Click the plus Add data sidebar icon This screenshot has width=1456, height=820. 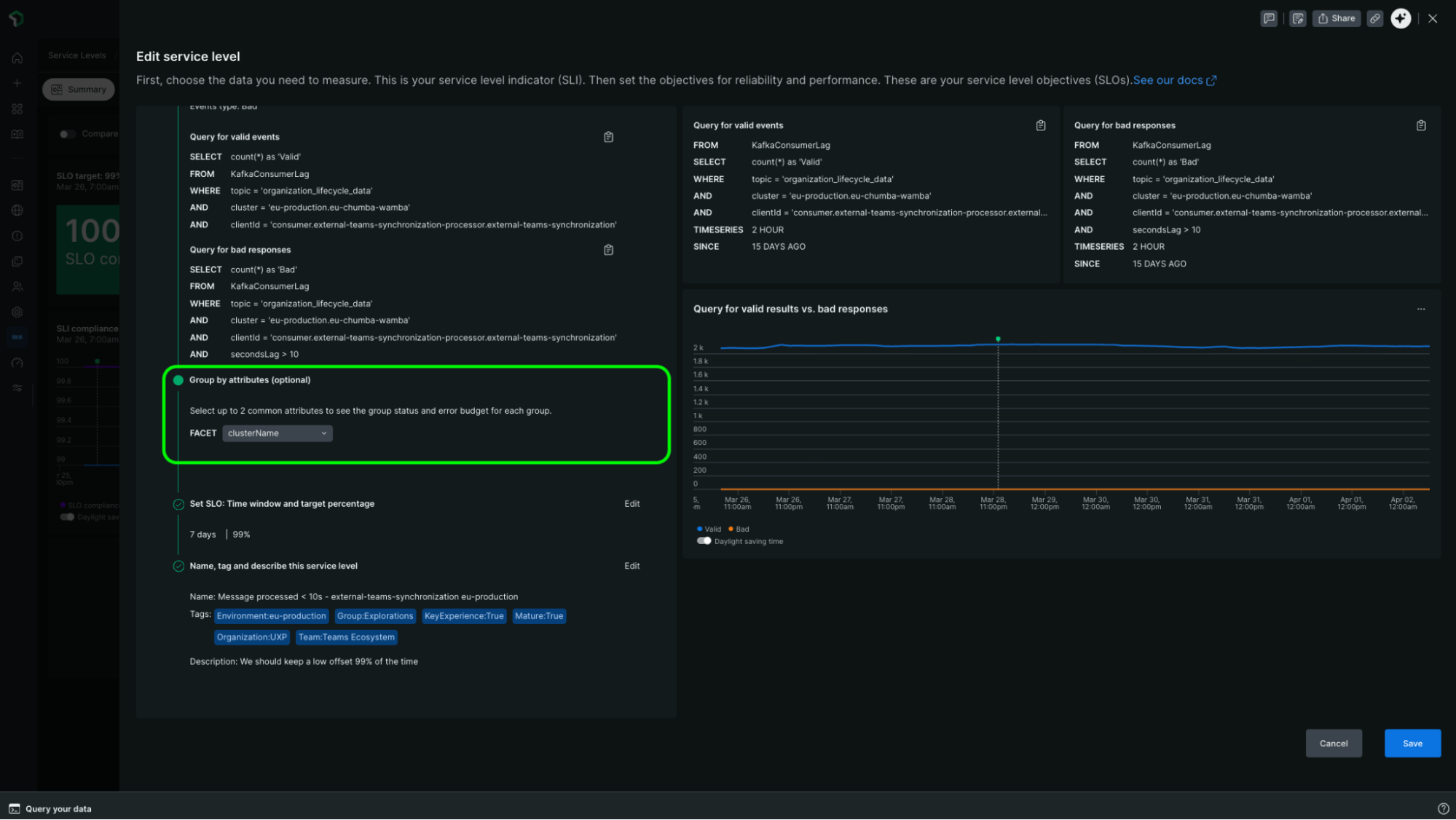pos(17,84)
